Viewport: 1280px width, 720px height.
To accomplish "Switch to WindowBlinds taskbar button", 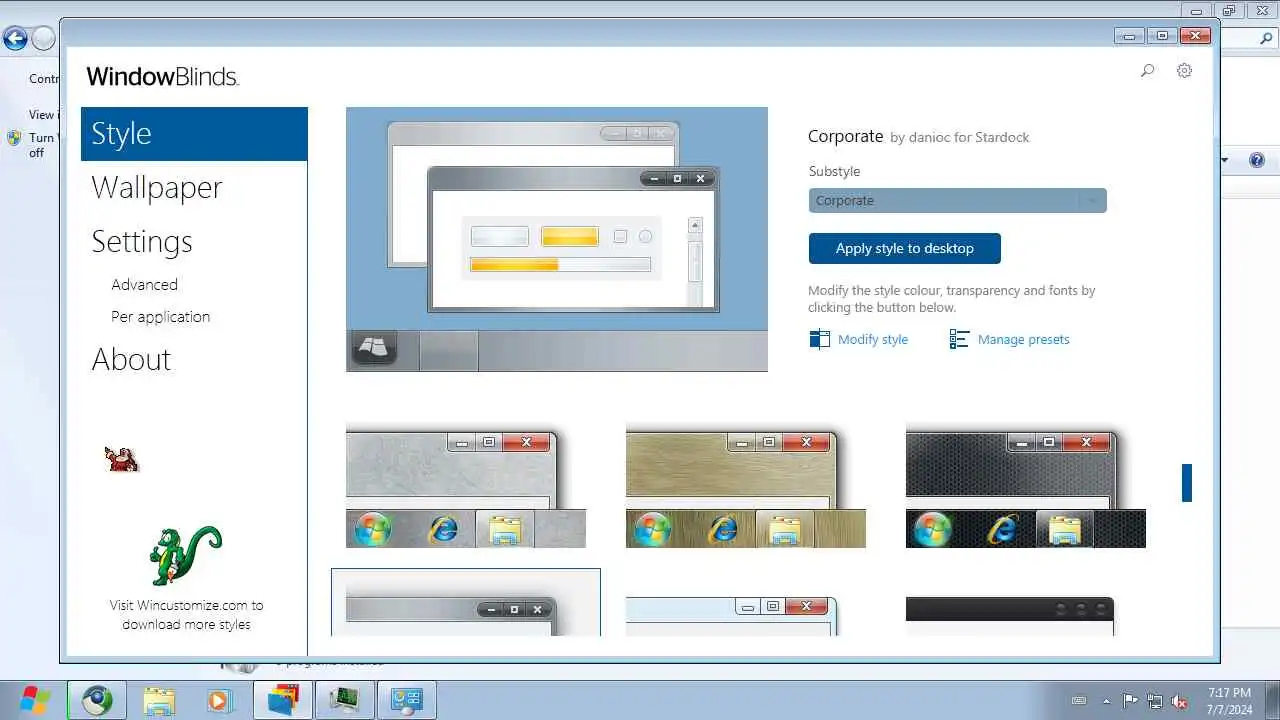I will pyautogui.click(x=283, y=700).
